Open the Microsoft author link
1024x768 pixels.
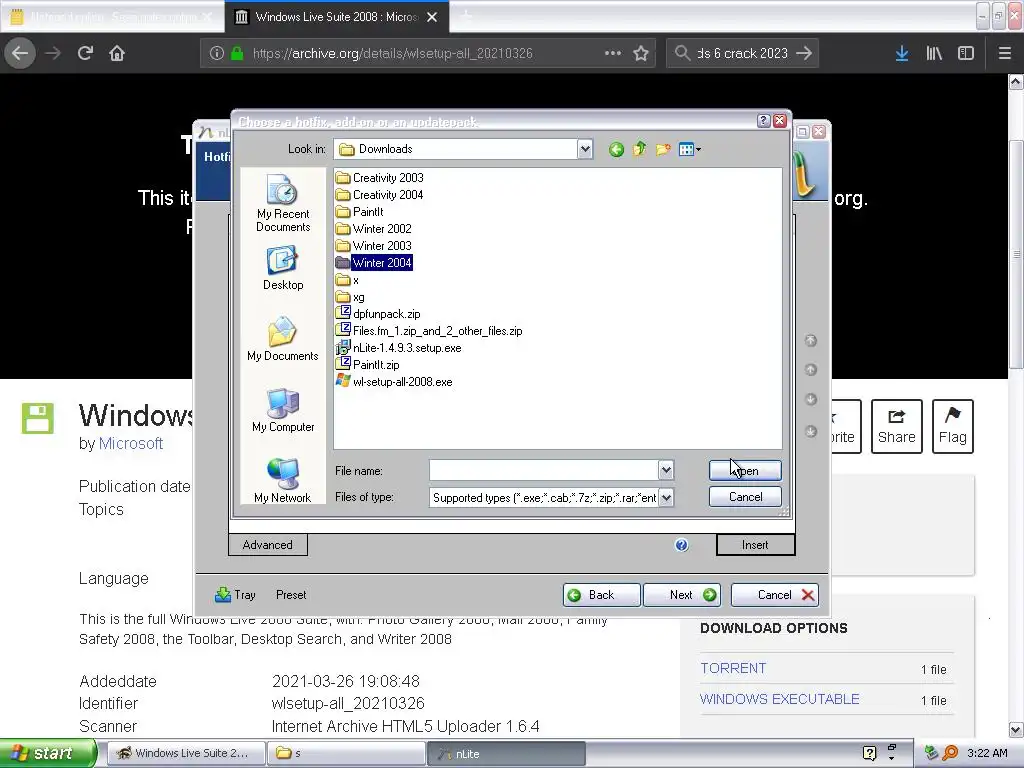point(131,443)
